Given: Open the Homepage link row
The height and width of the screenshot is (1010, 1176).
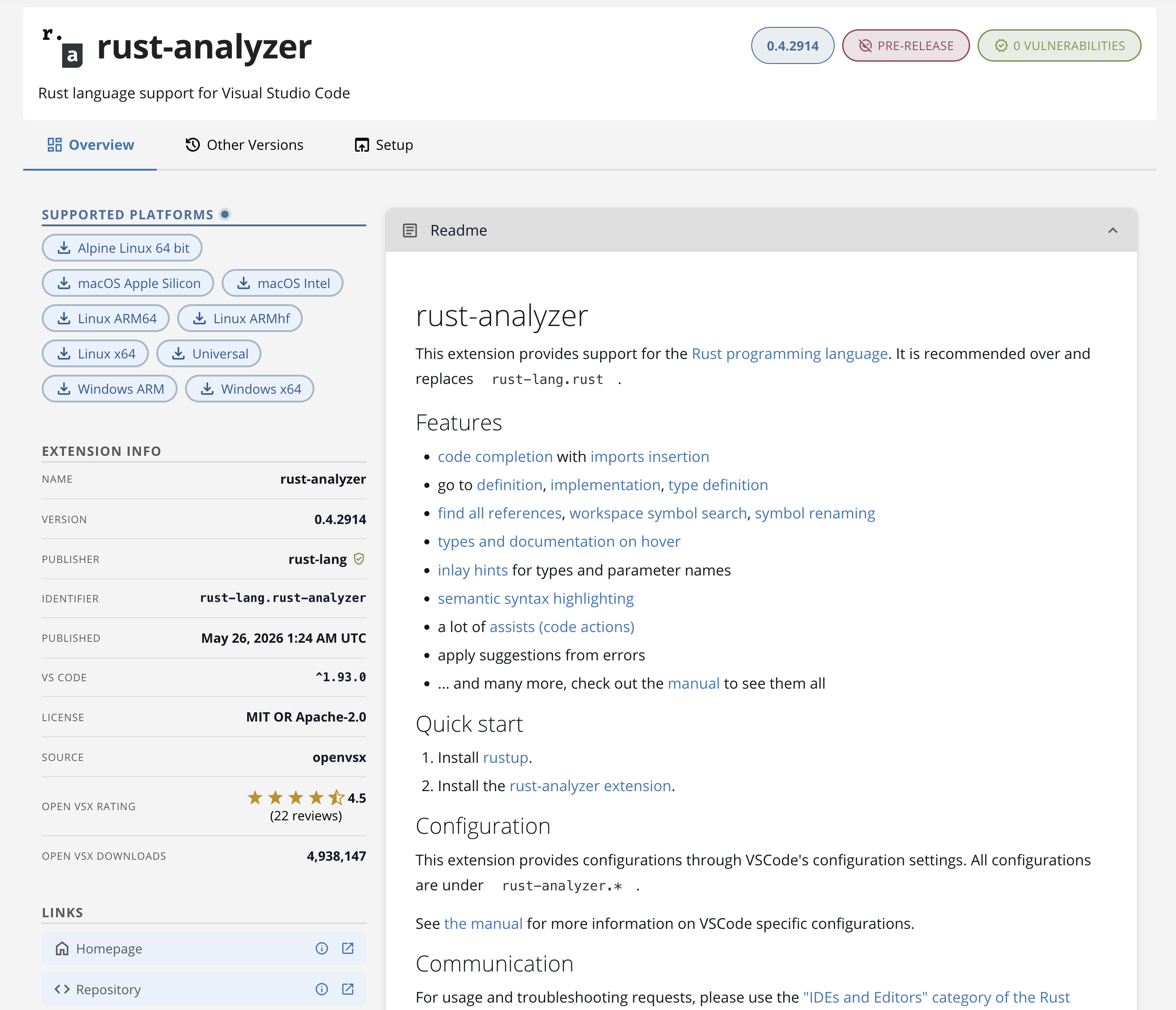Looking at the screenshot, I should 204,948.
